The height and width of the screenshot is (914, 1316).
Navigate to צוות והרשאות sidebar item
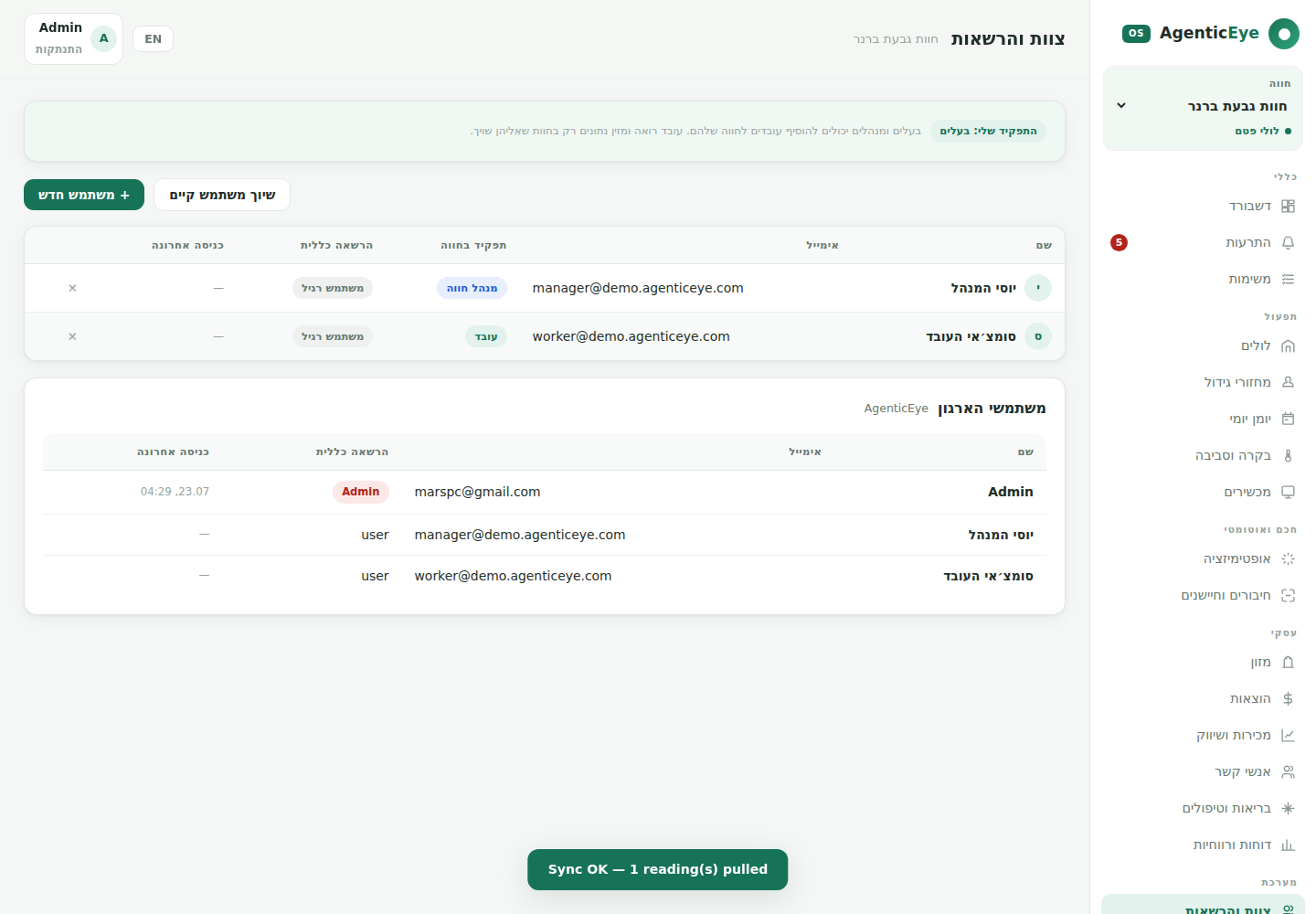point(1203,905)
